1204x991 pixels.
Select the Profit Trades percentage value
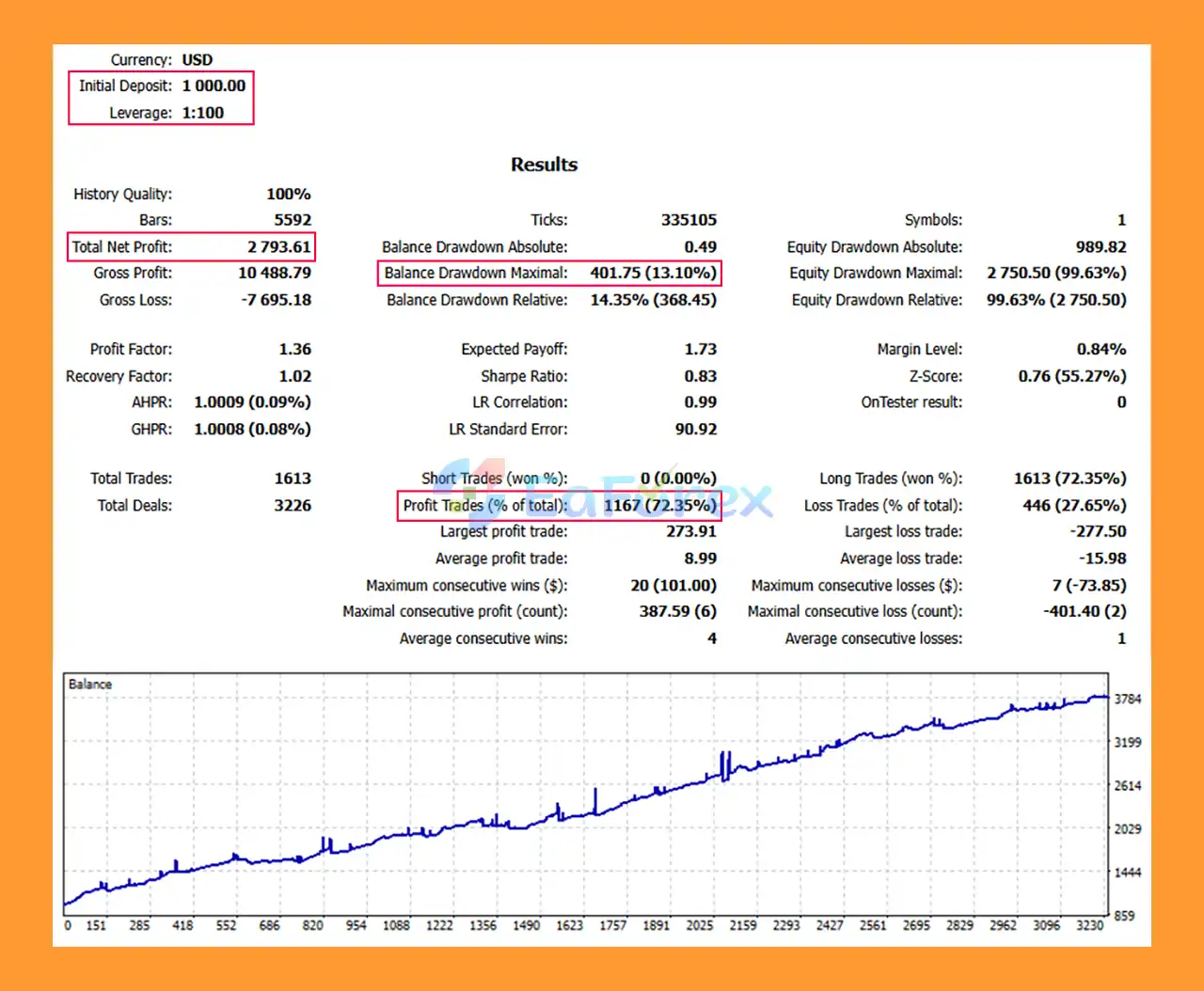point(659,506)
